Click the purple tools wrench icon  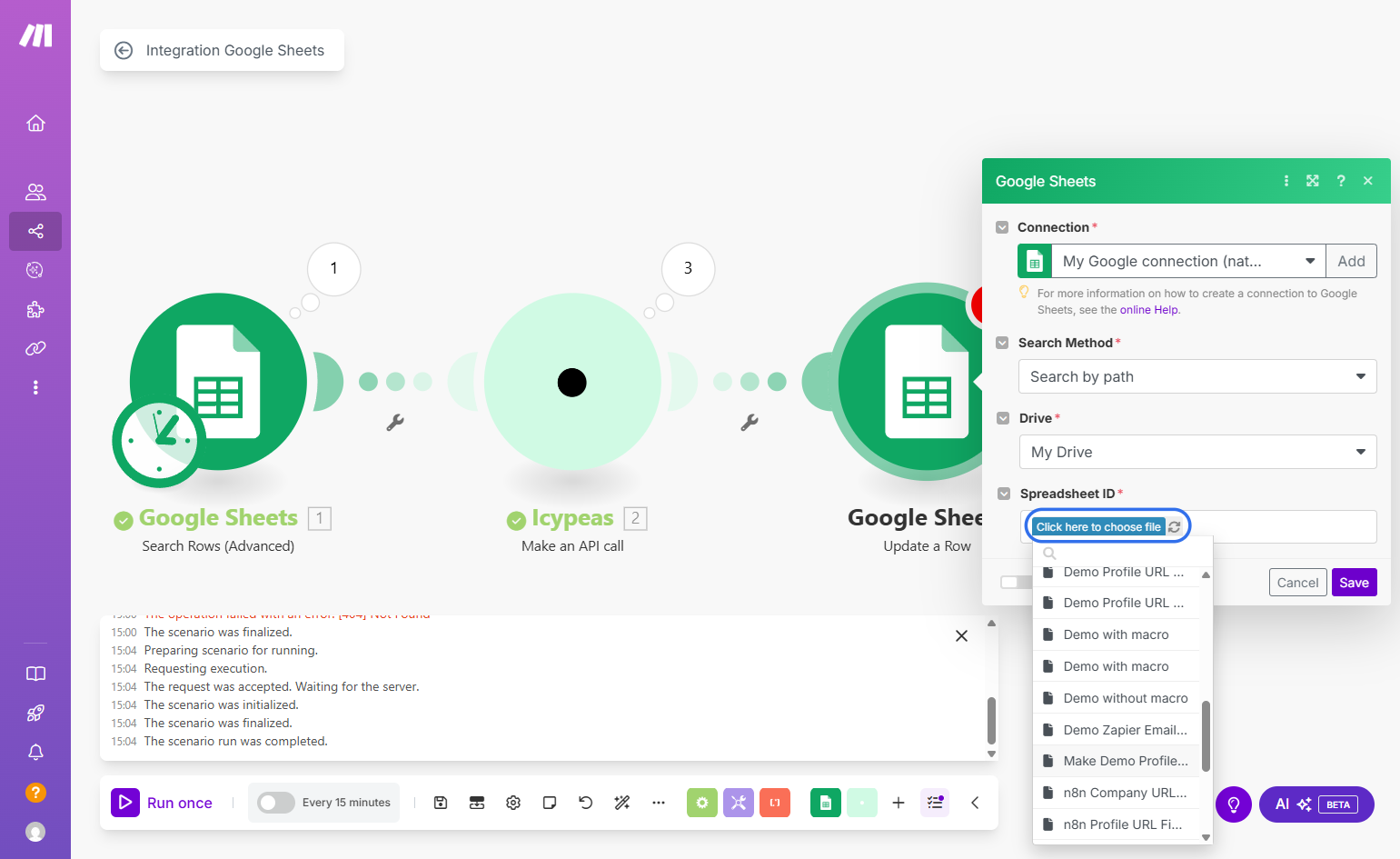coord(739,803)
